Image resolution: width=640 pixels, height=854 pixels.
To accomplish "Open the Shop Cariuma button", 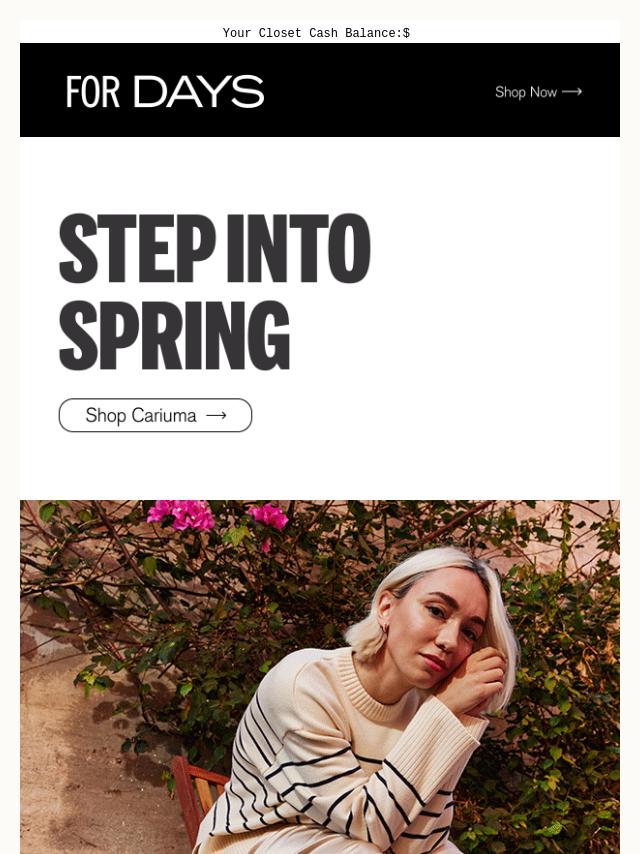I will pos(155,415).
